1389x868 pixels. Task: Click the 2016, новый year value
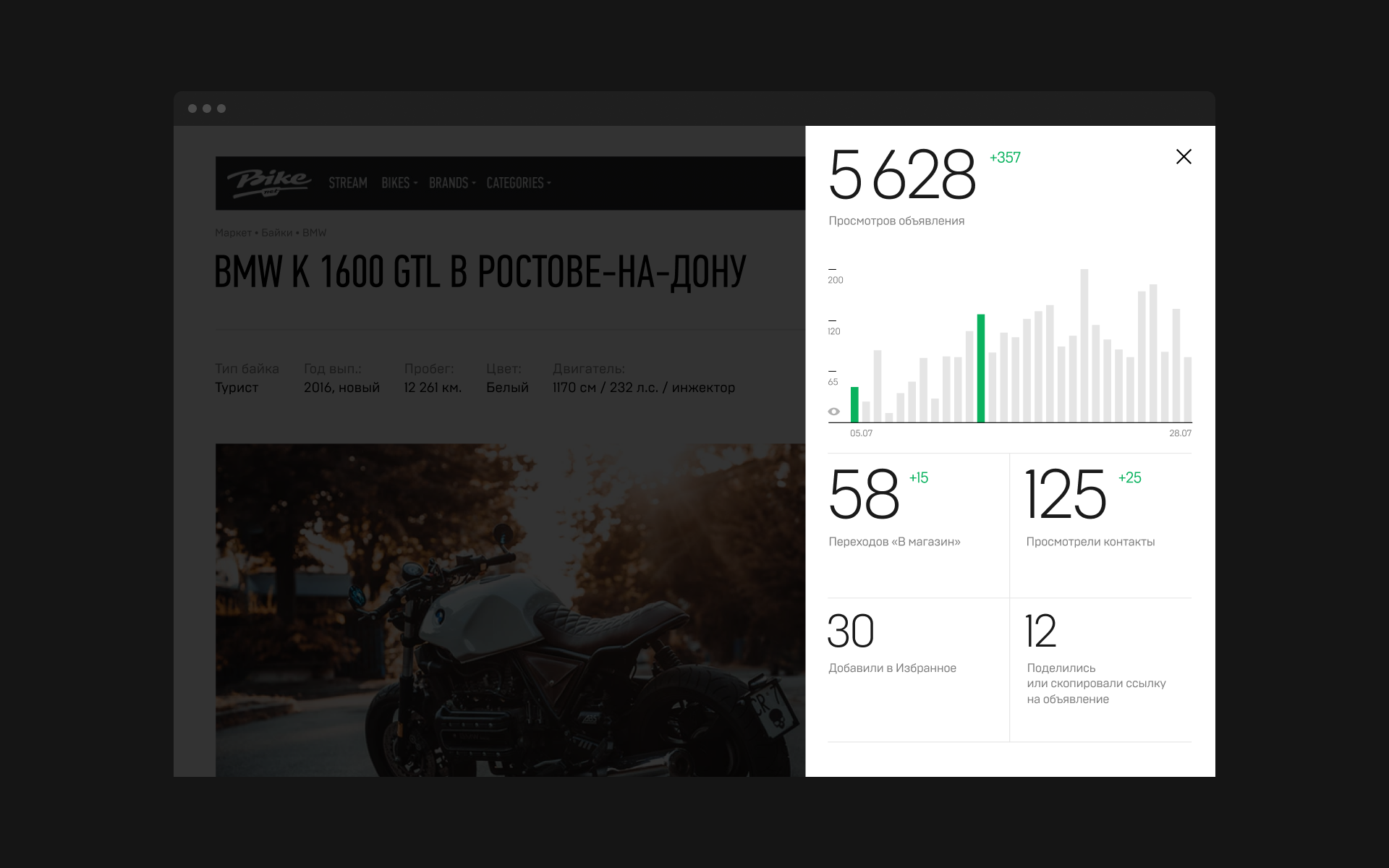point(341,388)
